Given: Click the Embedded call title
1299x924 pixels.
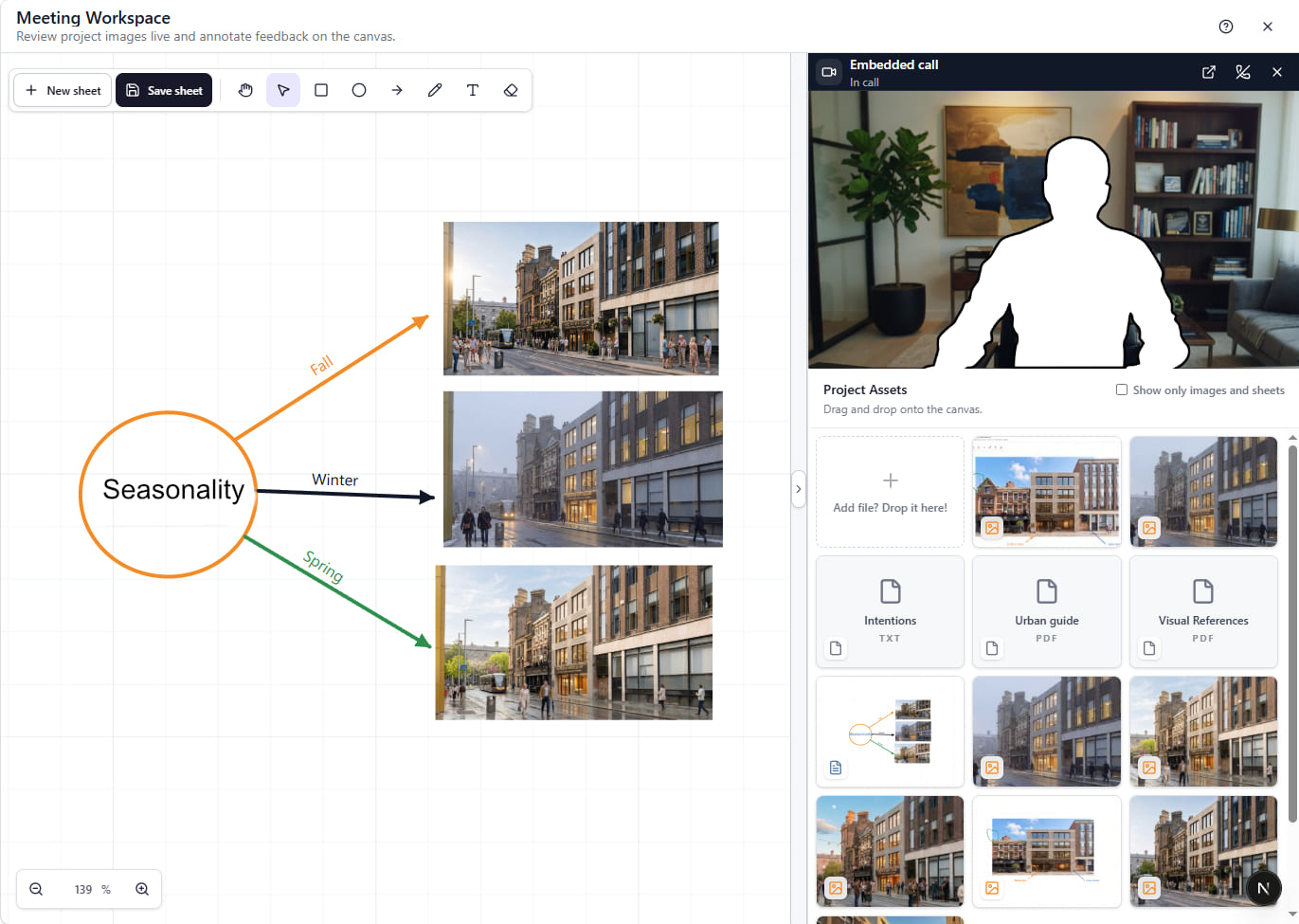Looking at the screenshot, I should click(x=893, y=64).
